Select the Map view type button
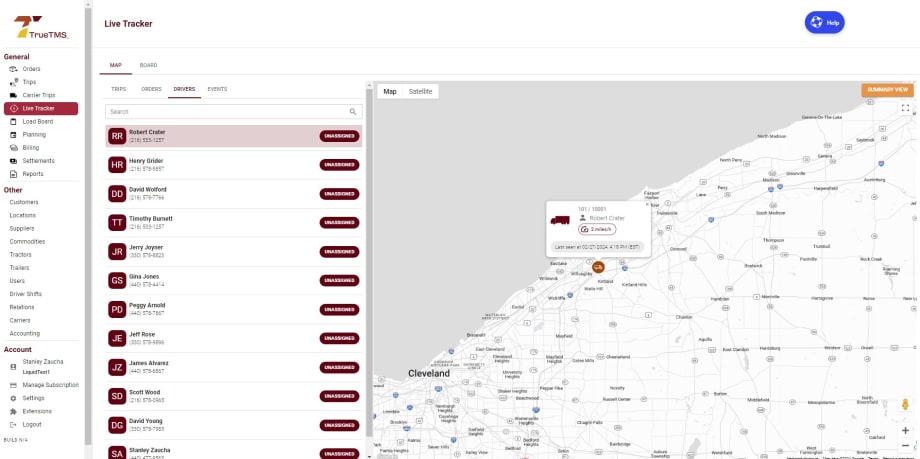This screenshot has width=920, height=459. (x=390, y=91)
